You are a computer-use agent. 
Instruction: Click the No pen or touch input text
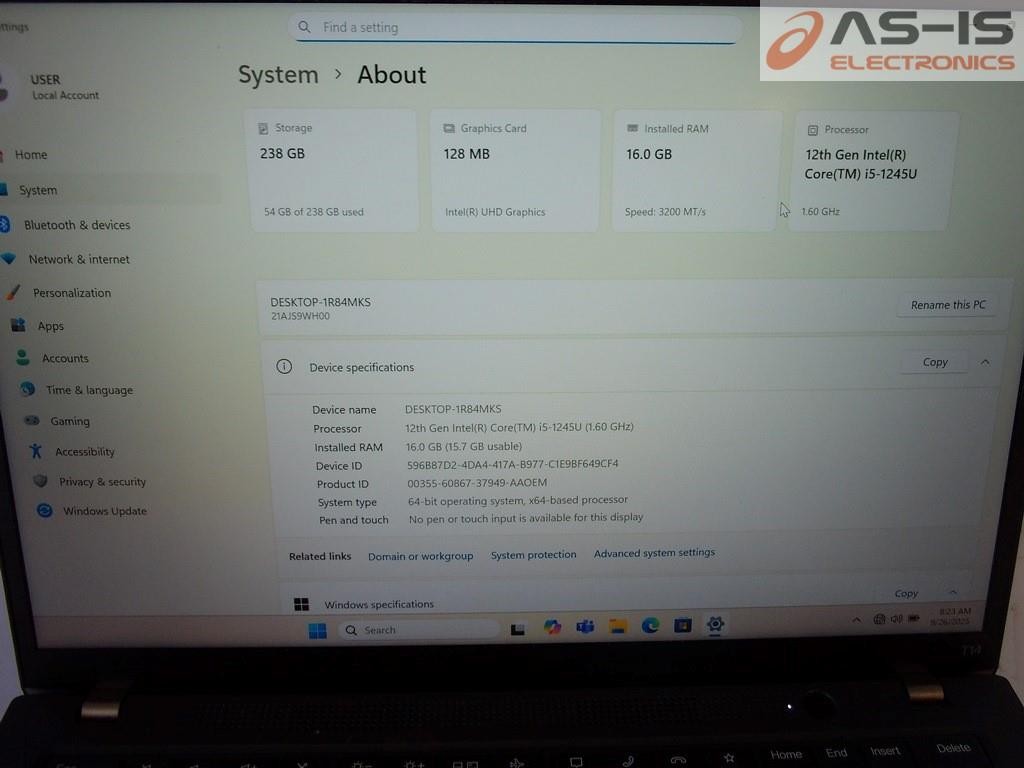click(x=526, y=518)
